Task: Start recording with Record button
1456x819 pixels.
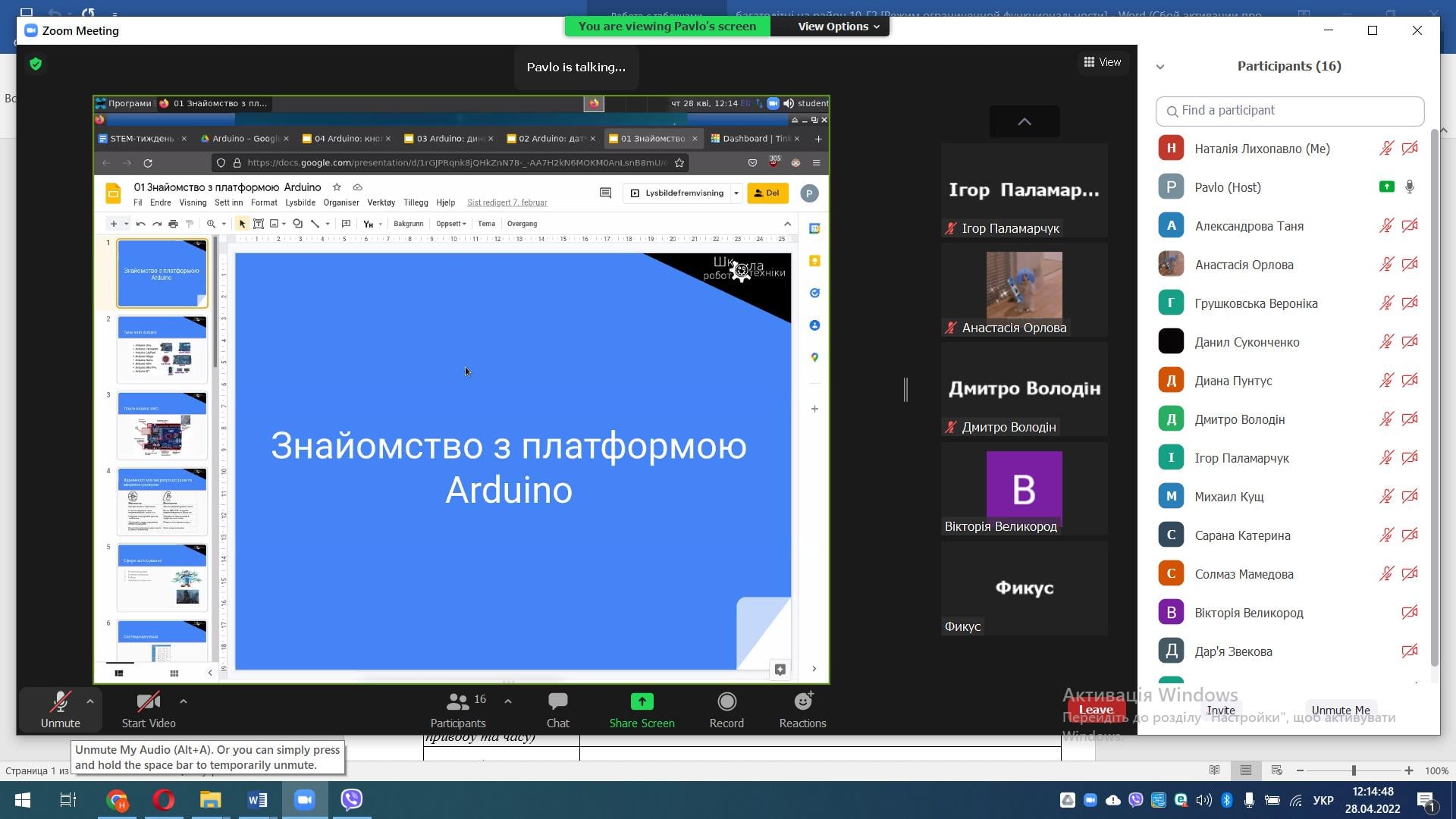Action: point(726,710)
